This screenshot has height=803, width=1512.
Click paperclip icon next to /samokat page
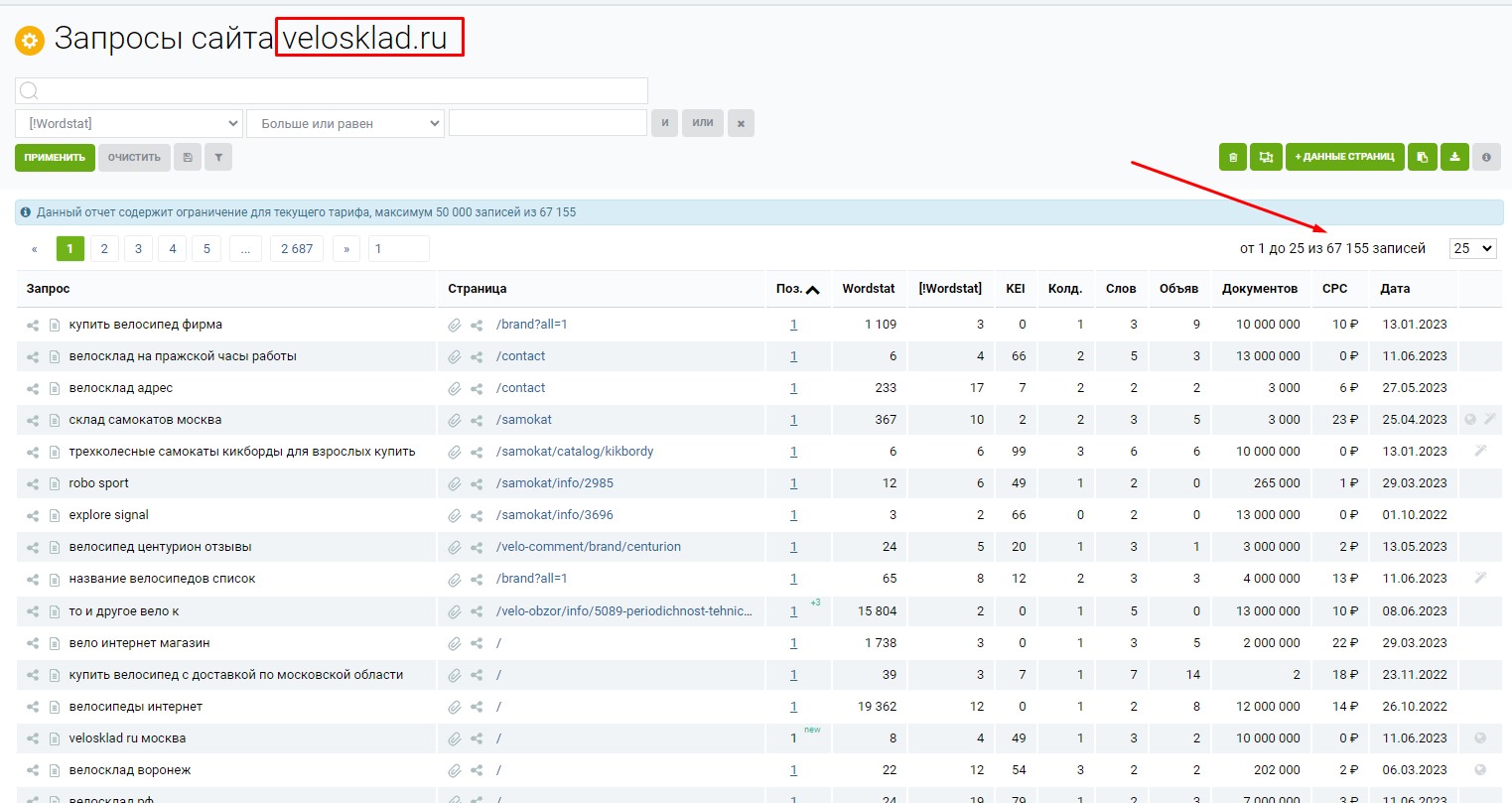click(x=454, y=420)
